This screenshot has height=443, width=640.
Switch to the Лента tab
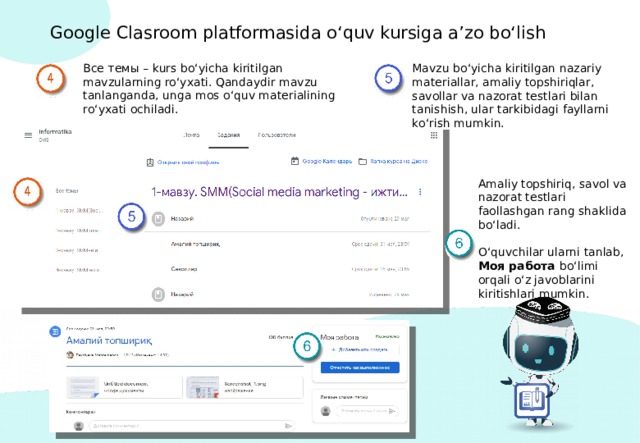(191, 135)
